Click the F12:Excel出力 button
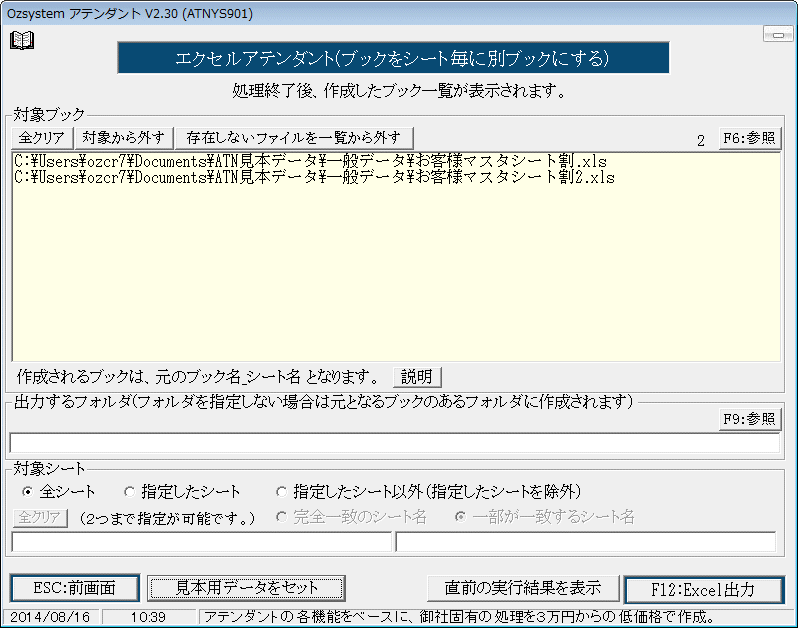Image resolution: width=798 pixels, height=628 pixels. (x=704, y=589)
